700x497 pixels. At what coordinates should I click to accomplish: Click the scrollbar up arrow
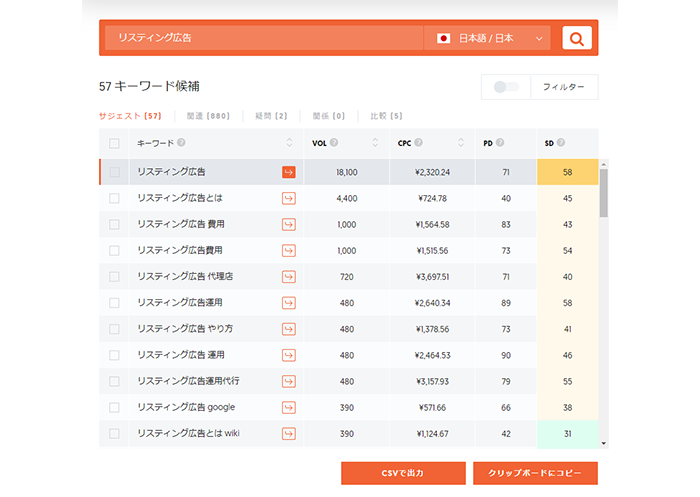pyautogui.click(x=604, y=164)
